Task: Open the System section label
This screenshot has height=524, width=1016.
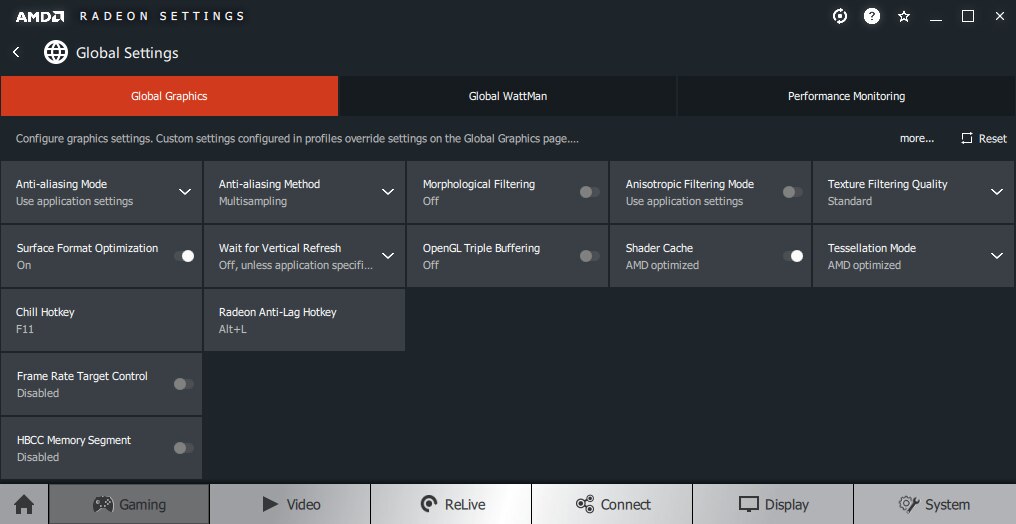Action: 947,504
